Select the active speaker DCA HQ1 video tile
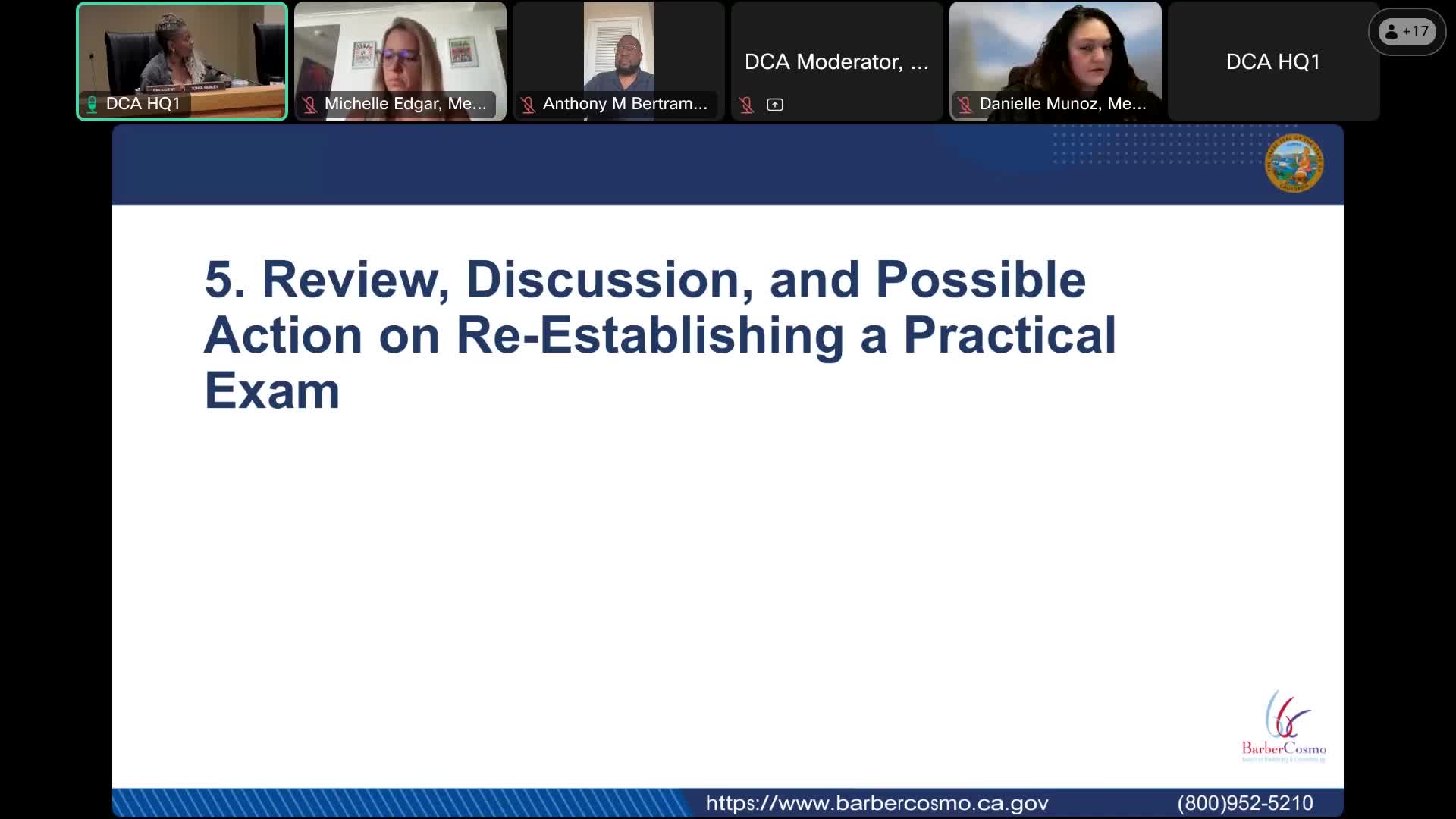This screenshot has width=1456, height=819. [182, 53]
